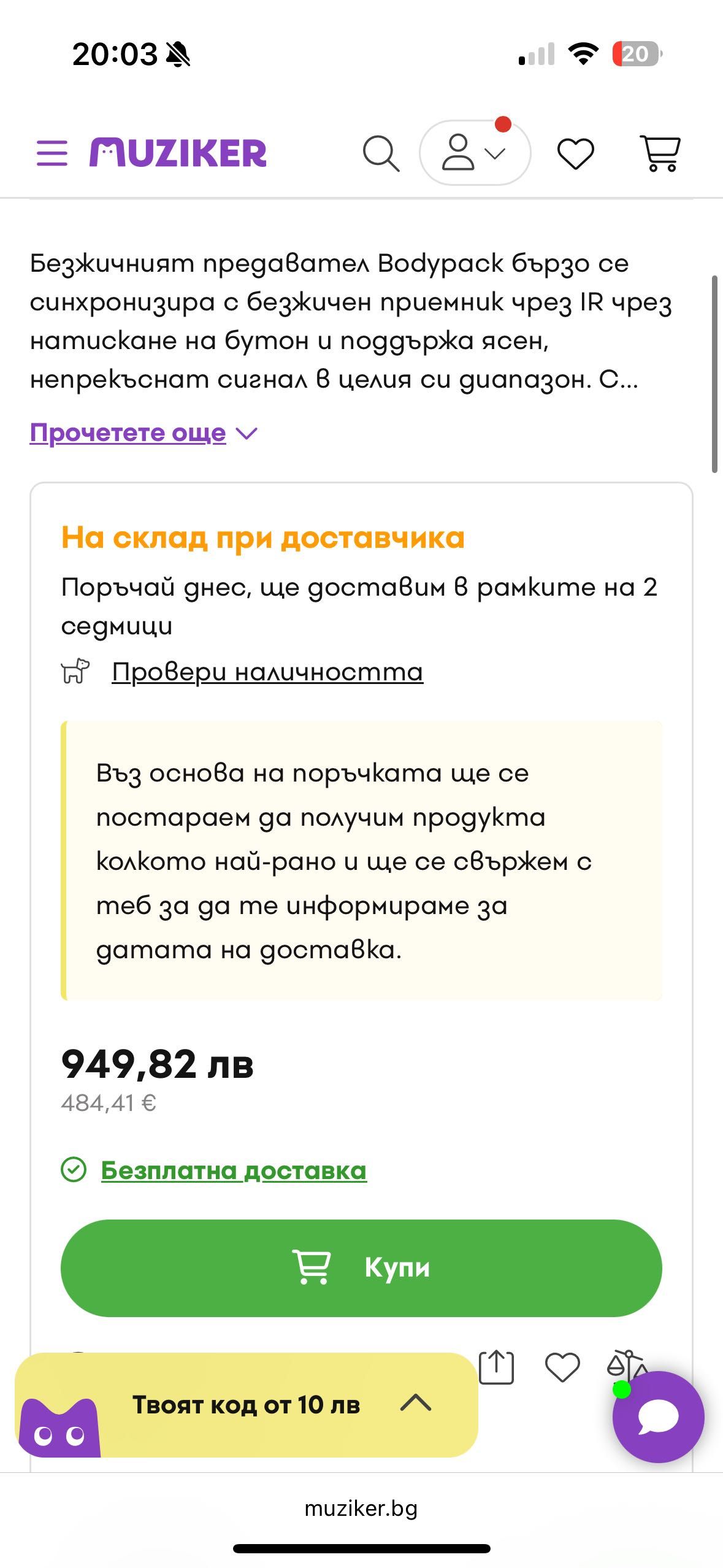Image resolution: width=723 pixels, height=1568 pixels.
Task: Expand the "Твоят код от 10 лв" banner
Action: [x=247, y=1404]
